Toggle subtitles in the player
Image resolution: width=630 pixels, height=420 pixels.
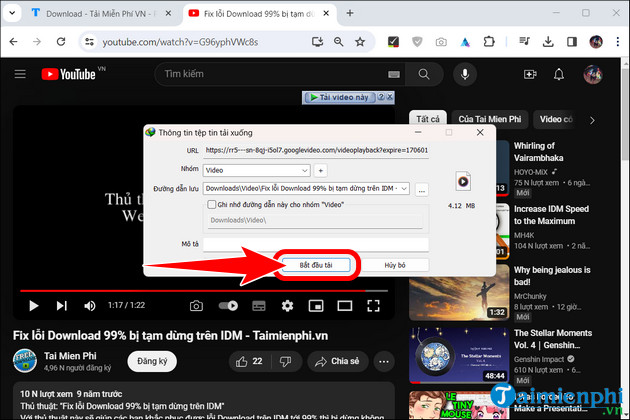point(259,306)
